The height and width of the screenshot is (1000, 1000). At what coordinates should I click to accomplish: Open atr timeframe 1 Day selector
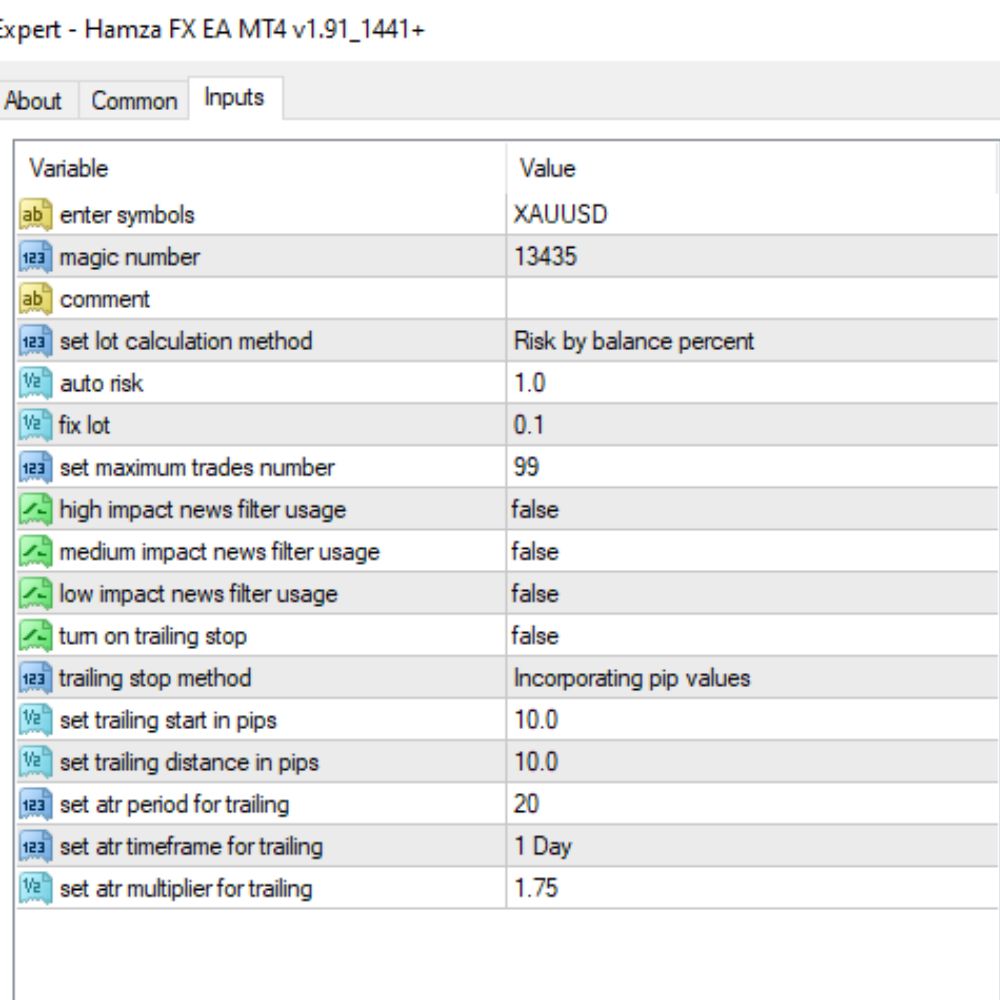point(753,846)
